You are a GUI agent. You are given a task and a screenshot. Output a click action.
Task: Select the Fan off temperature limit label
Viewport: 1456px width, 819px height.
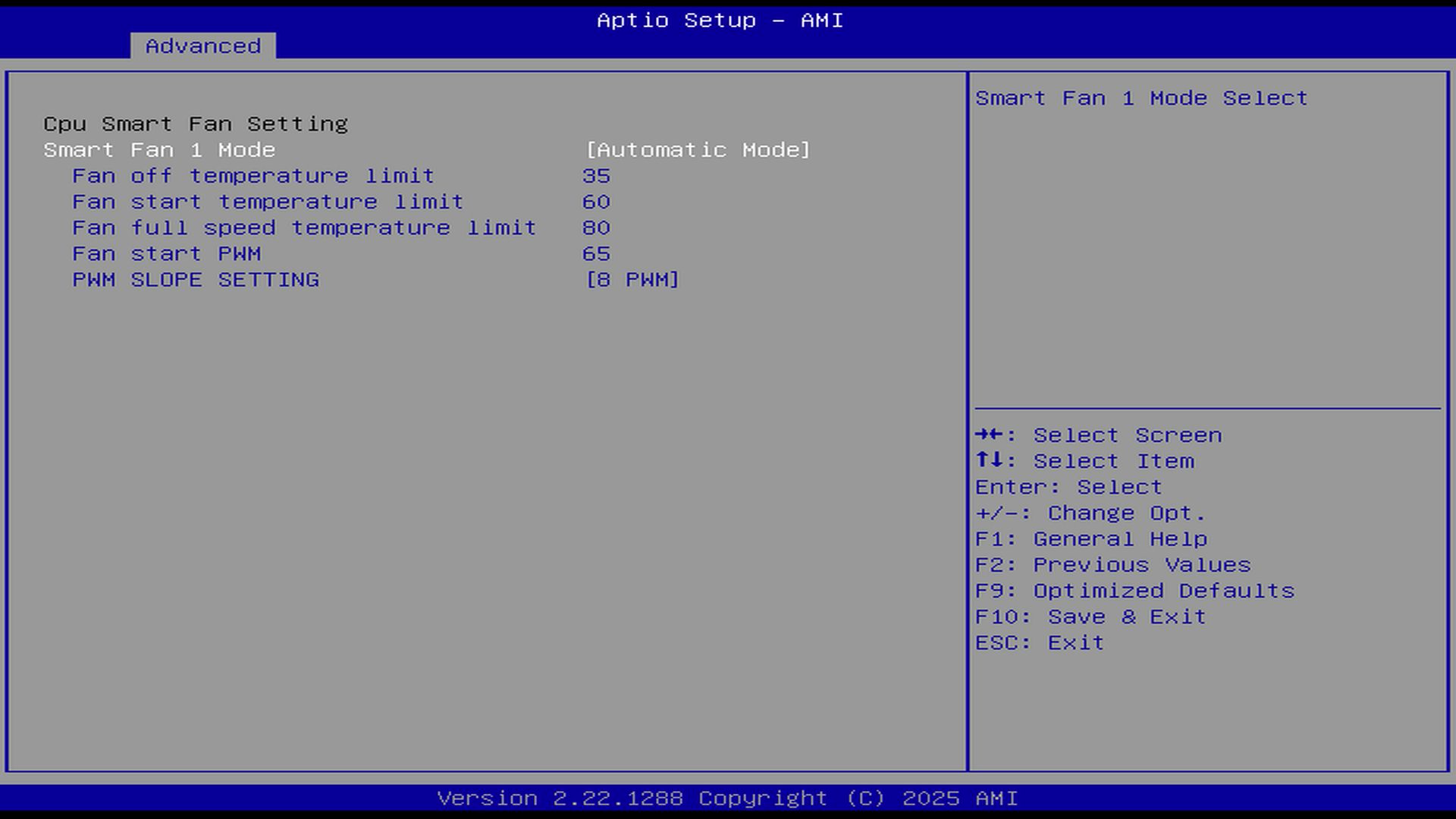pyautogui.click(x=253, y=176)
